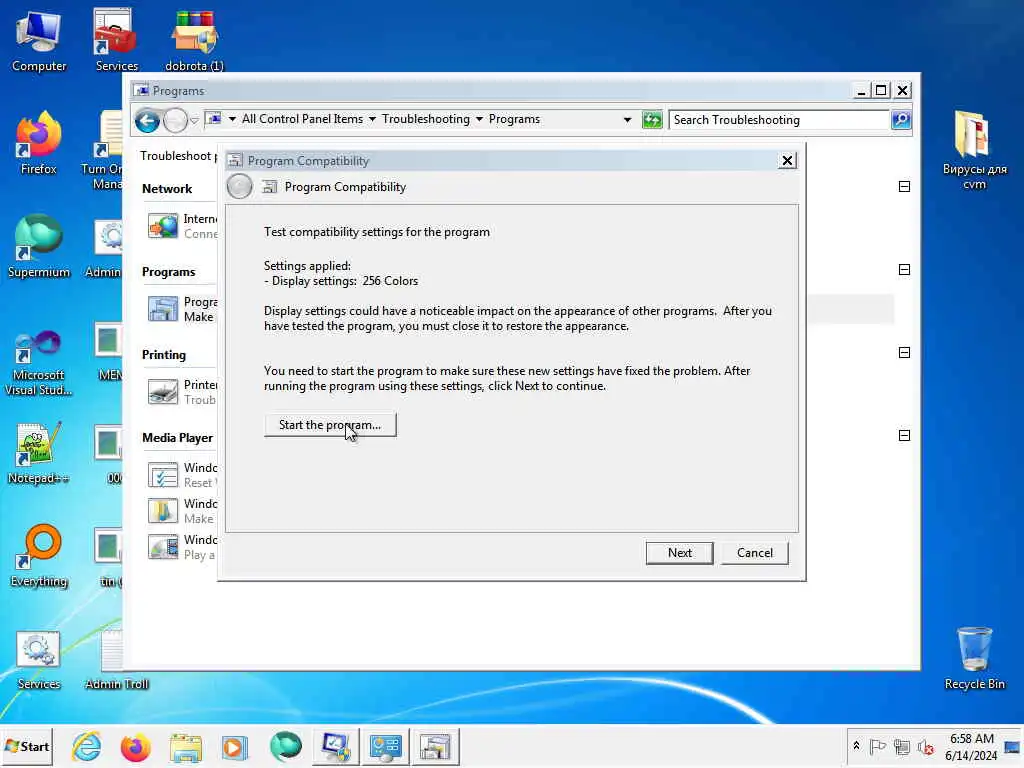The width and height of the screenshot is (1024, 768).
Task: Collapse the Media Player section
Action: click(x=904, y=436)
